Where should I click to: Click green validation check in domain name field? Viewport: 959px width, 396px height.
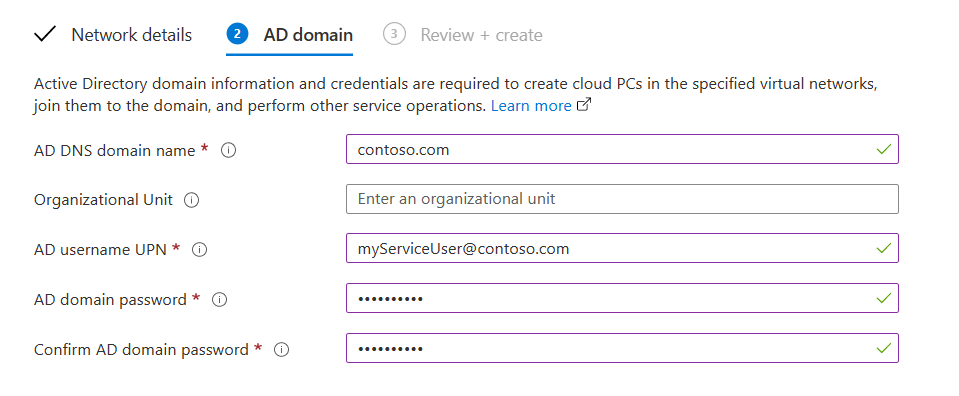point(883,149)
